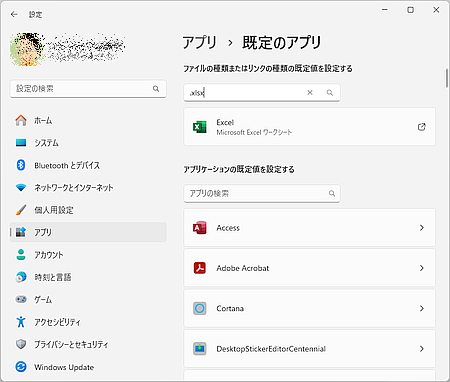Screen dimensions: 450x382
Task: Click the Adobe Acrobat icon
Action: 200,268
